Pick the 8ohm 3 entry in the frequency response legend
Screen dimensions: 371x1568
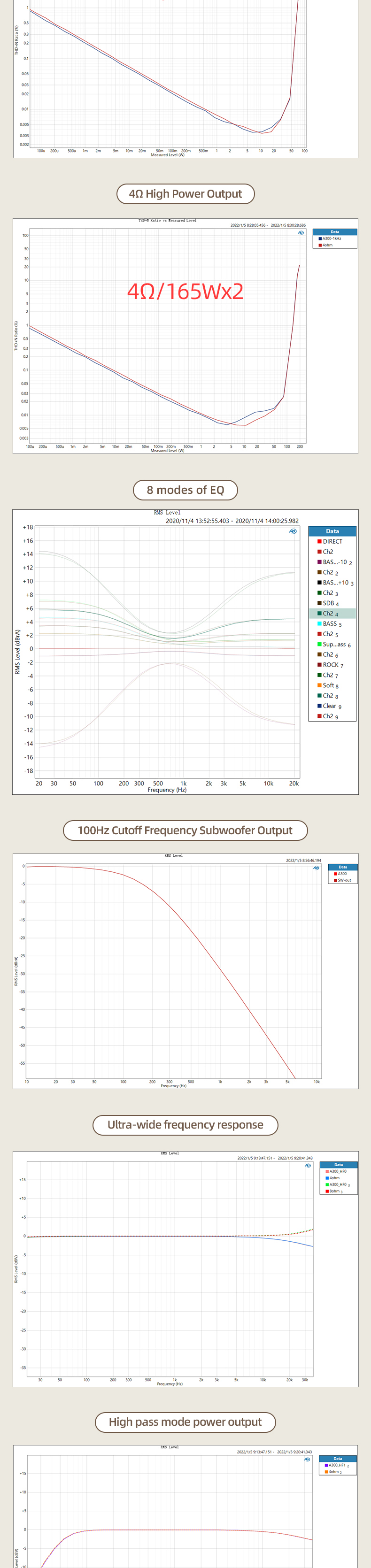point(335,1191)
